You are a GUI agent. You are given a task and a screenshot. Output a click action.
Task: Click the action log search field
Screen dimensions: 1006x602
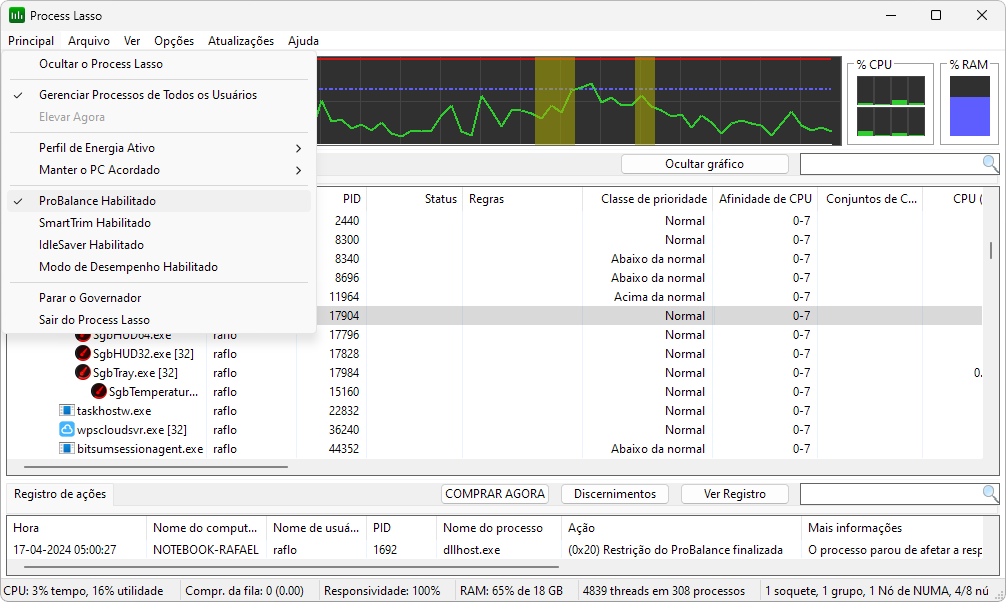tap(891, 494)
